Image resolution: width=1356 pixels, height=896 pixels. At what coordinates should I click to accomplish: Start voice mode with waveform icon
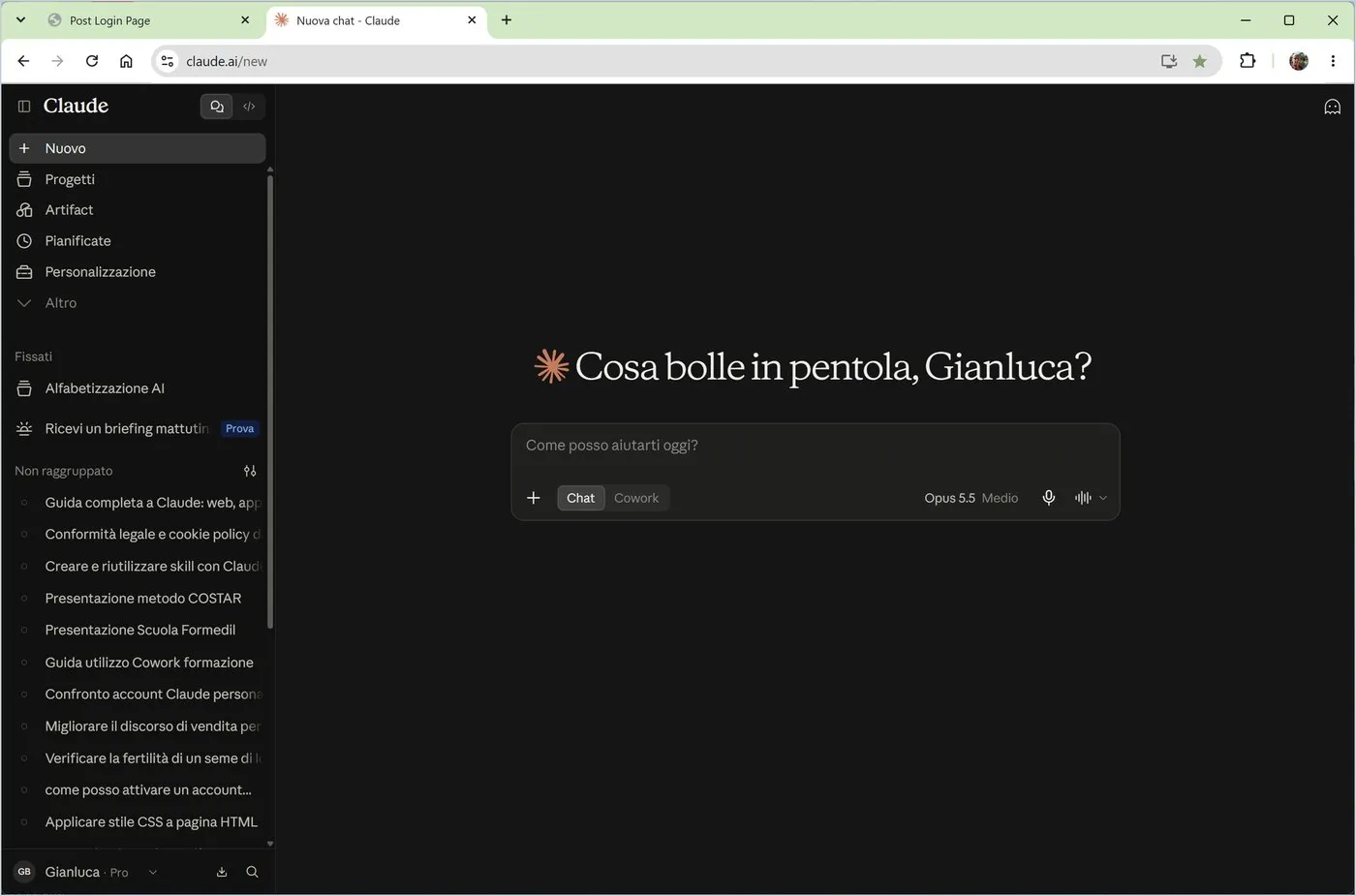click(1083, 498)
